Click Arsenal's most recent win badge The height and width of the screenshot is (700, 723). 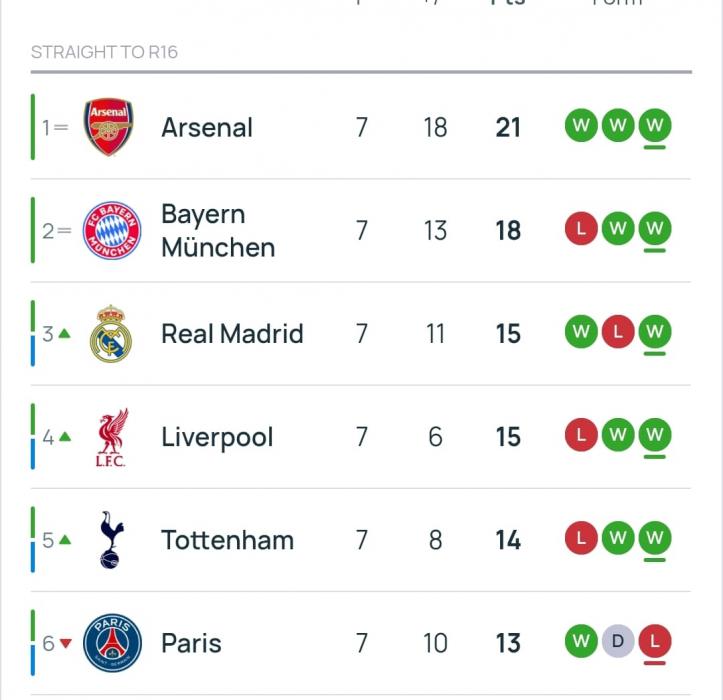point(655,126)
